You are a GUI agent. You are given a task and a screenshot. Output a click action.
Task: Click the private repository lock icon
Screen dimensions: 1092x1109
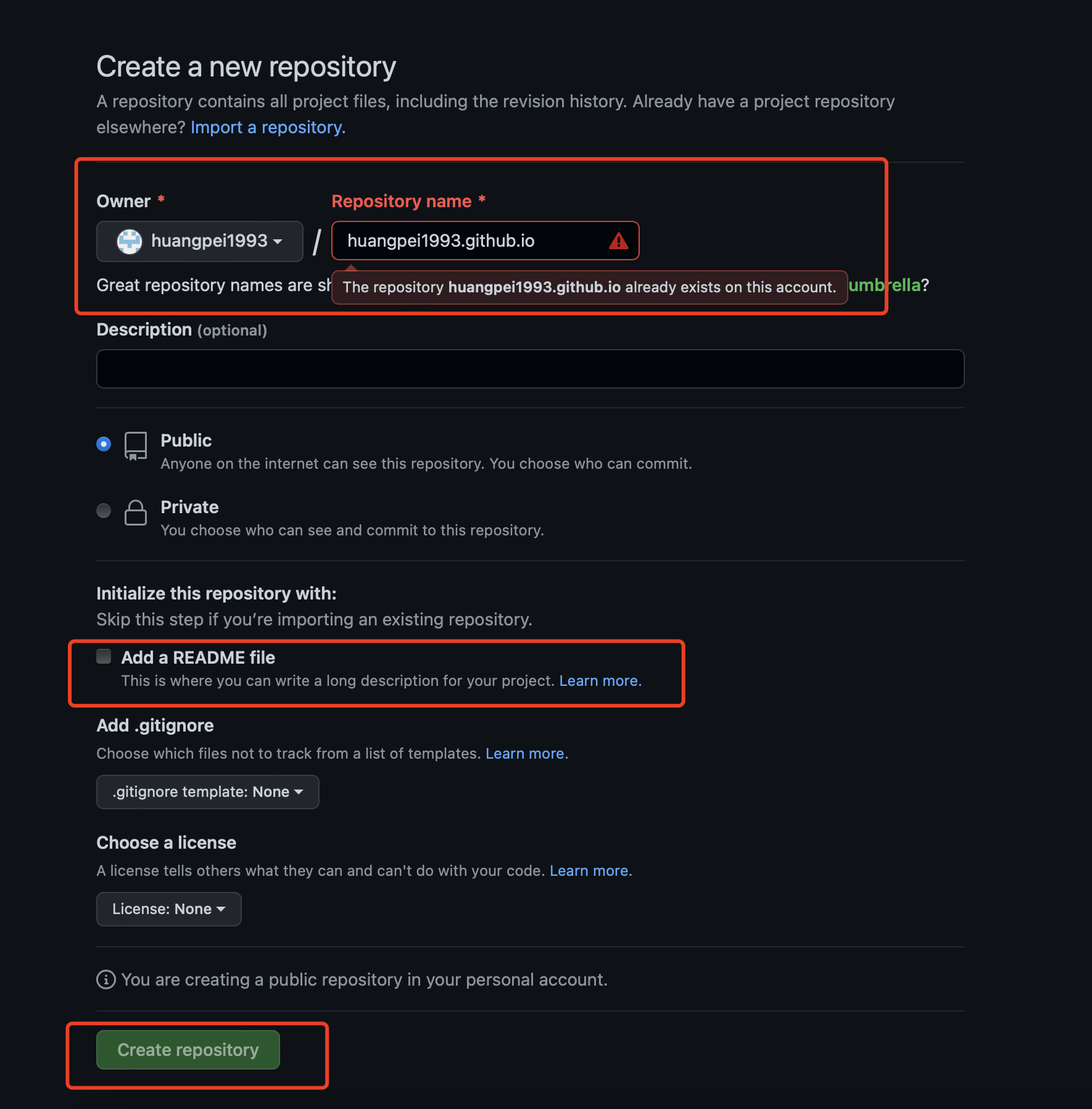click(136, 513)
